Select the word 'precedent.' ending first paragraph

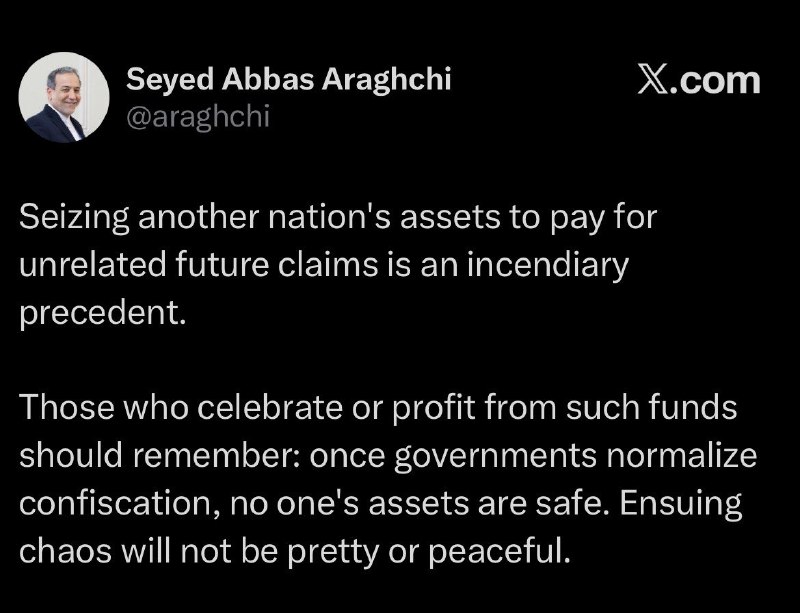click(102, 313)
